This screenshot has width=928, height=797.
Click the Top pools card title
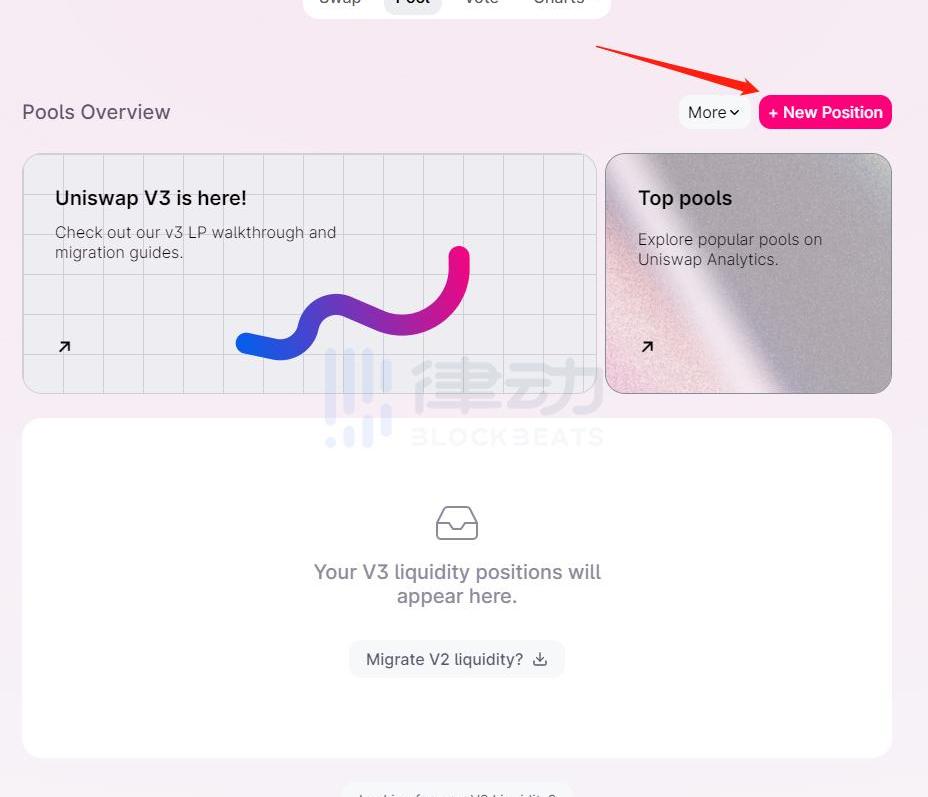click(x=685, y=198)
